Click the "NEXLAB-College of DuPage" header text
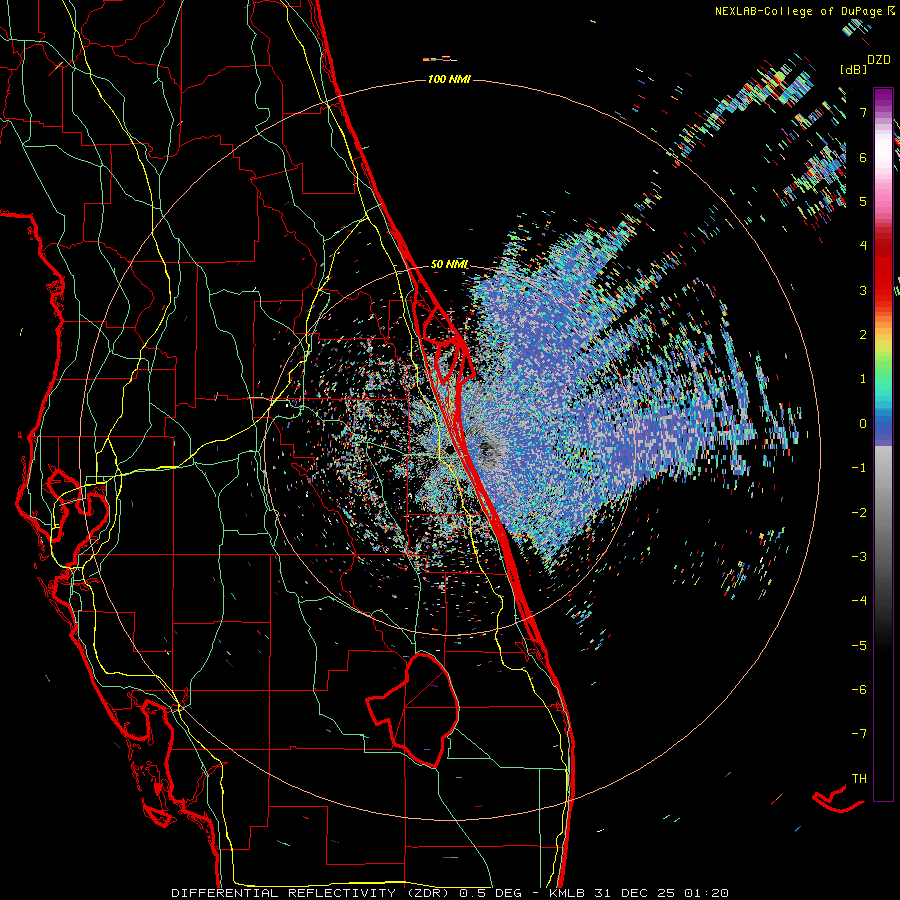The width and height of the screenshot is (900, 900). (798, 11)
